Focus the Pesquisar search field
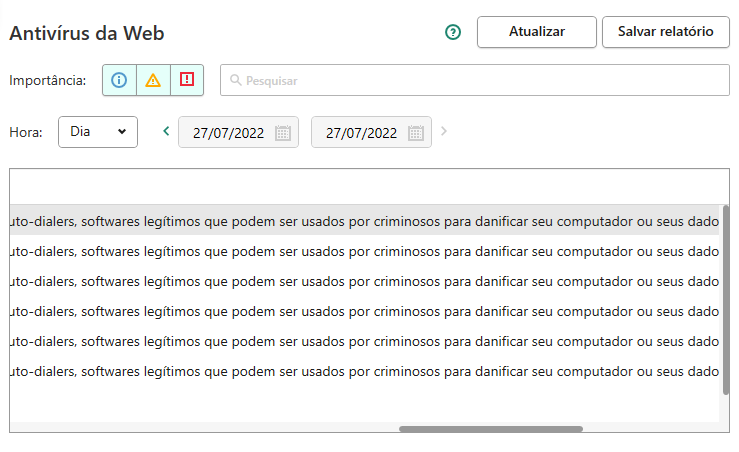This screenshot has height=452, width=739. [475, 80]
